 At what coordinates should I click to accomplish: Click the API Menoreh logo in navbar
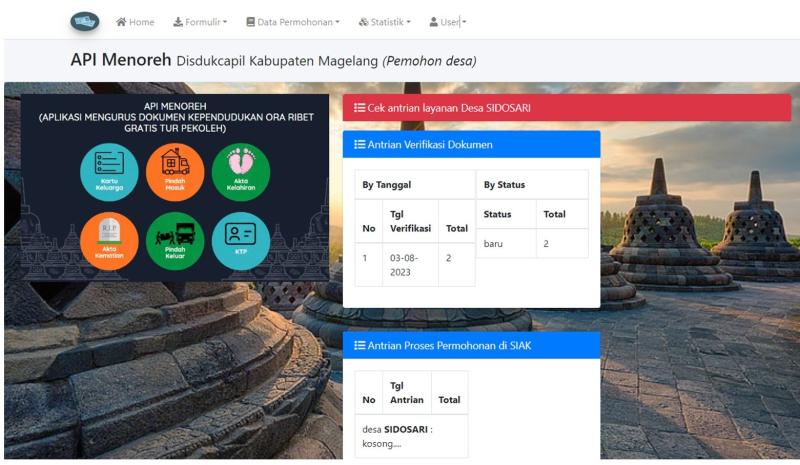click(x=85, y=21)
